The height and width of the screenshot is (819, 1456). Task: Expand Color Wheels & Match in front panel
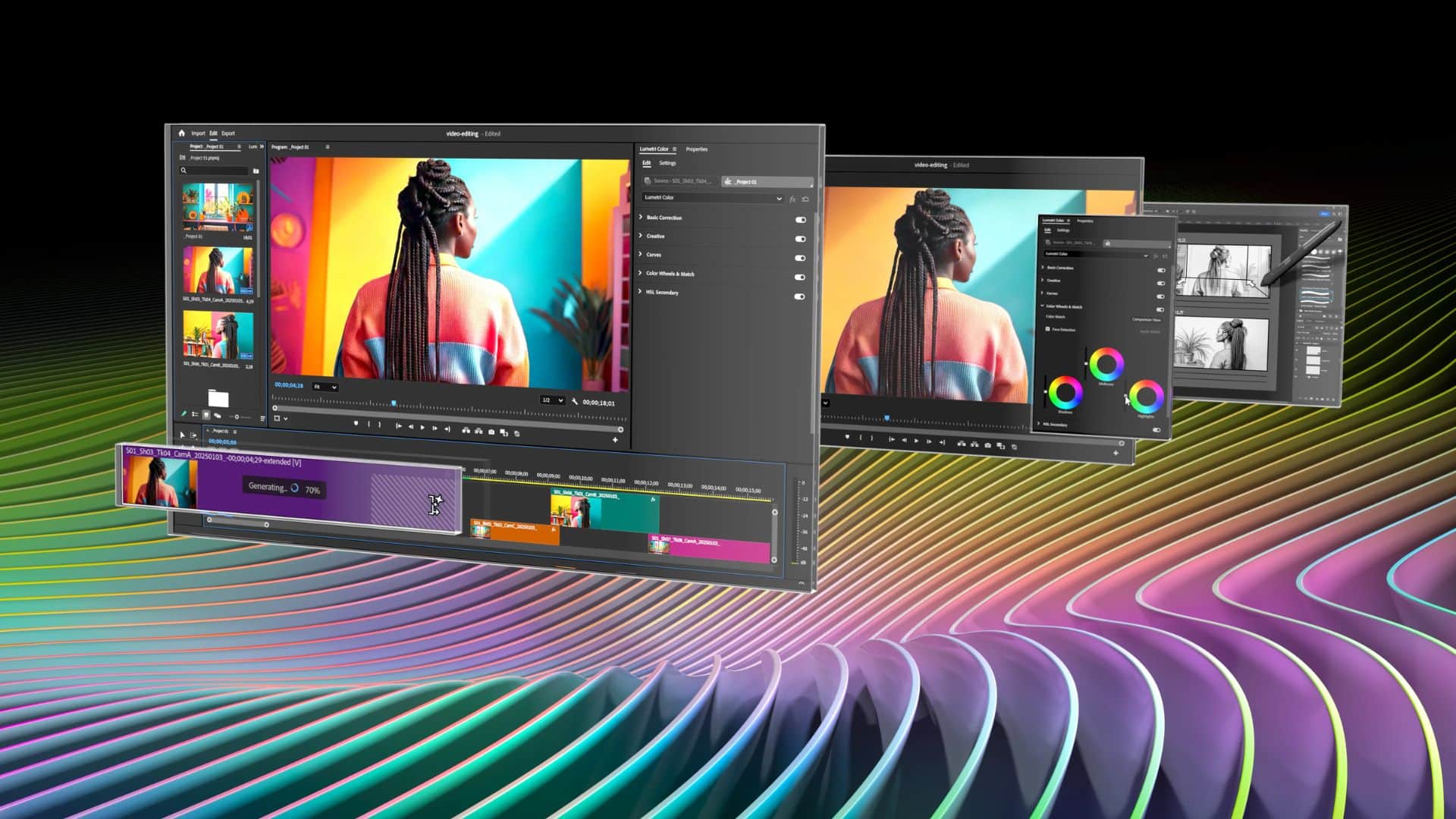pyautogui.click(x=641, y=273)
